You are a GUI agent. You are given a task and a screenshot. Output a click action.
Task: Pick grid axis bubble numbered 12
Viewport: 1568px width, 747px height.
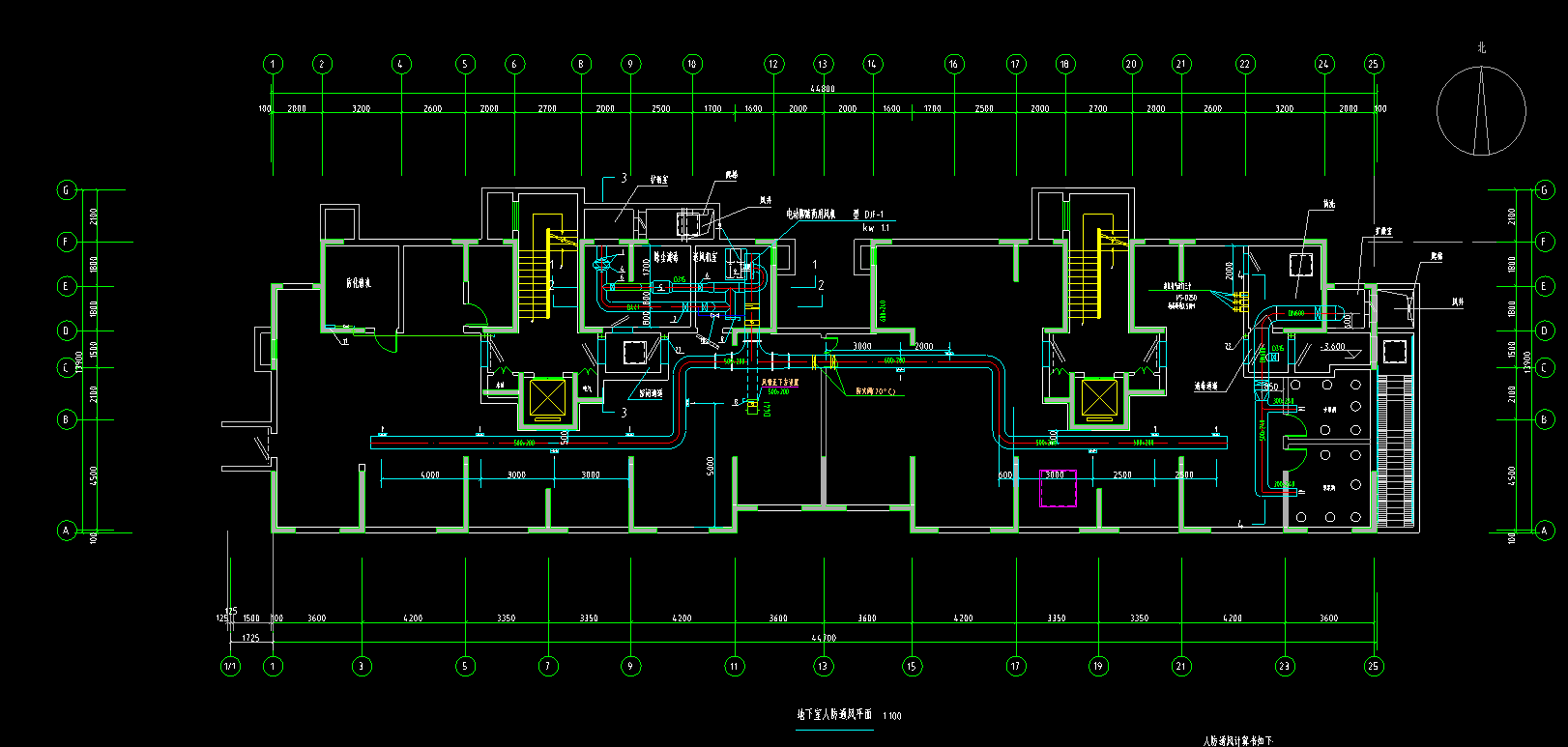tap(773, 65)
